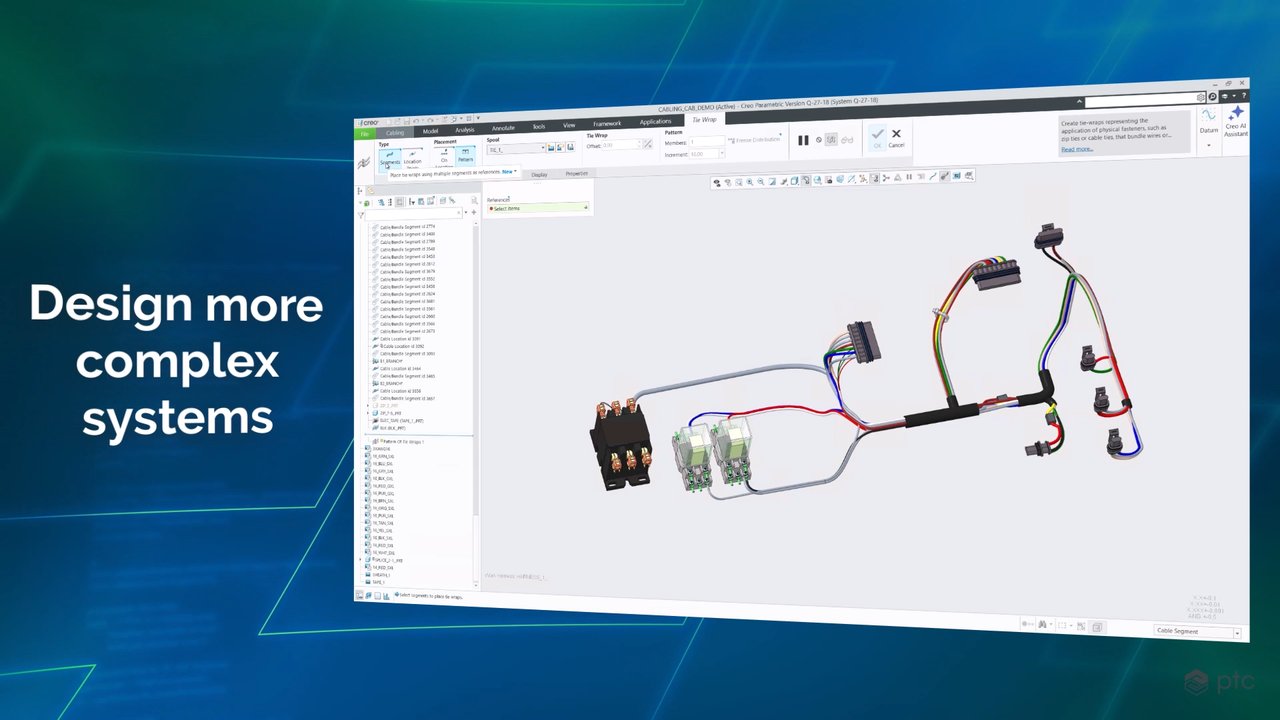
Task: Click the pattern Members input field
Action: (707, 143)
